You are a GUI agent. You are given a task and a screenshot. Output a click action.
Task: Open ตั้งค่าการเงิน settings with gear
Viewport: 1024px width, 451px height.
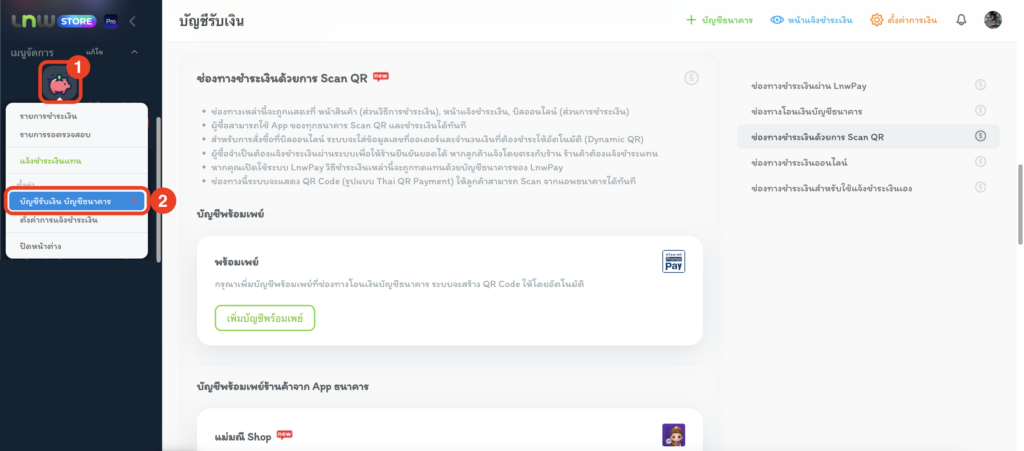(904, 20)
